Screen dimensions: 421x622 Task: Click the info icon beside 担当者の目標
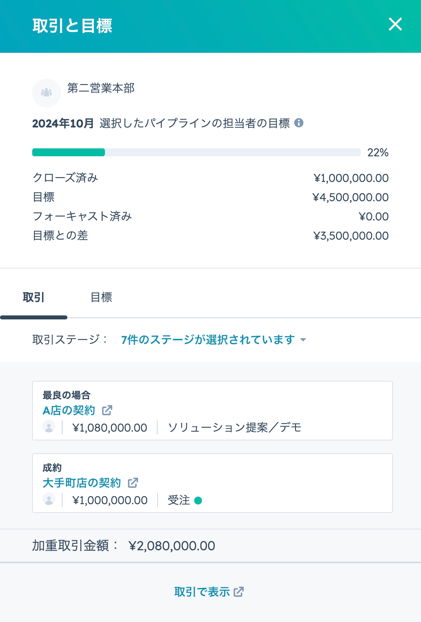pos(299,123)
